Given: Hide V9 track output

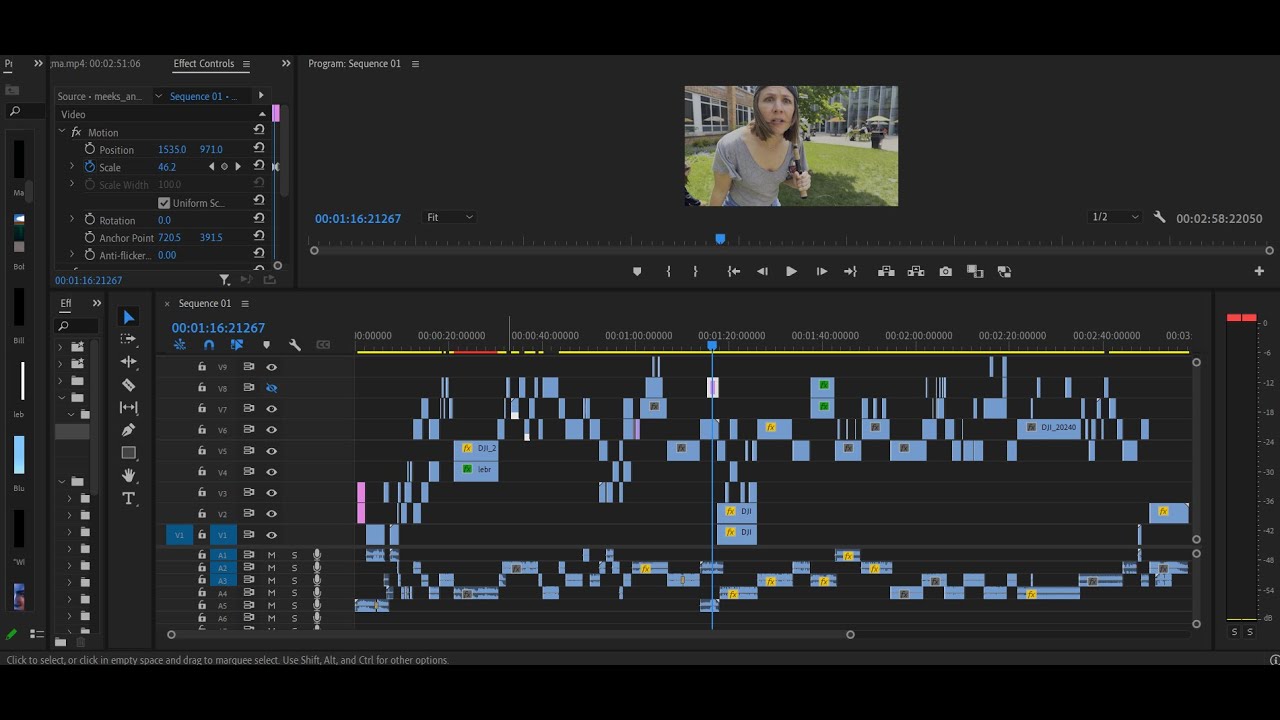Looking at the screenshot, I should point(271,367).
